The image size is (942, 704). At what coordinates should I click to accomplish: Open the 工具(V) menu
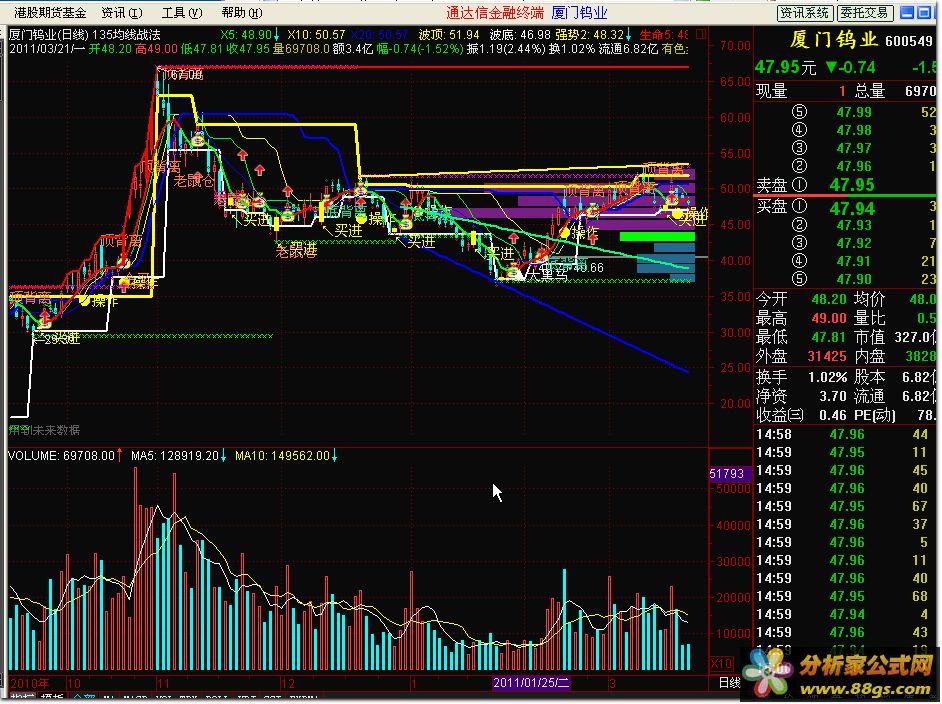pyautogui.click(x=182, y=13)
